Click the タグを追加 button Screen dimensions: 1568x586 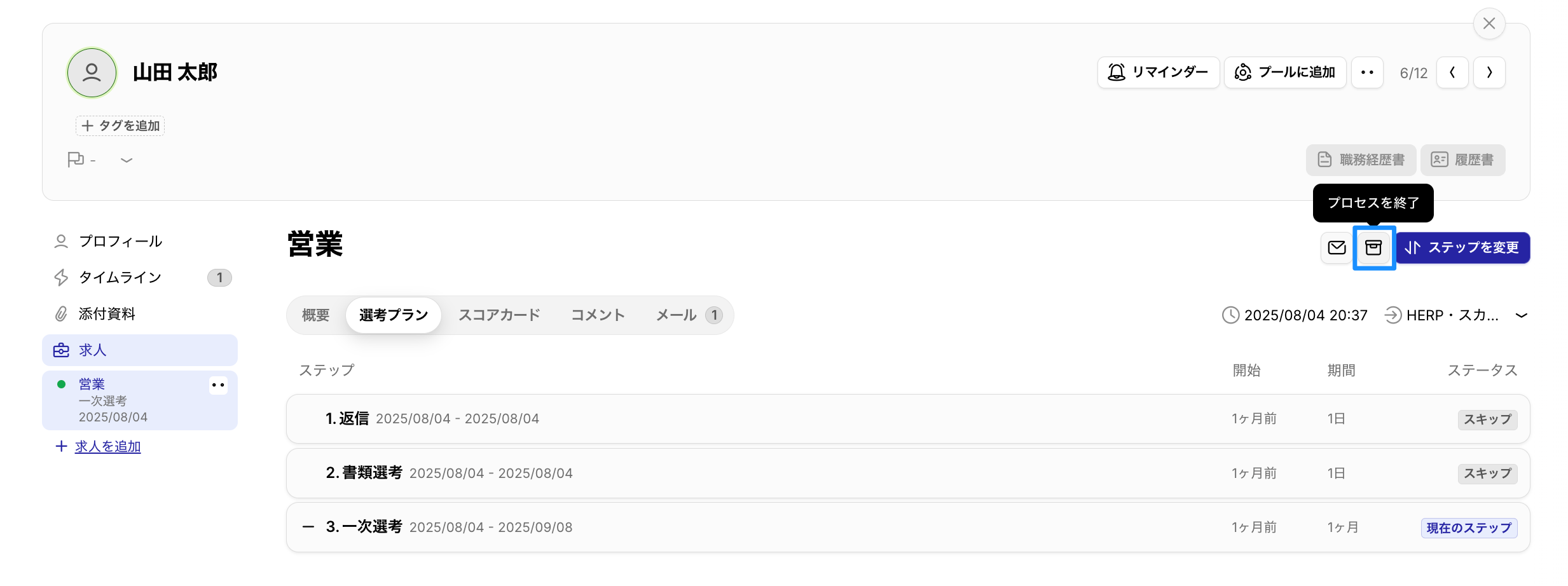[x=120, y=125]
